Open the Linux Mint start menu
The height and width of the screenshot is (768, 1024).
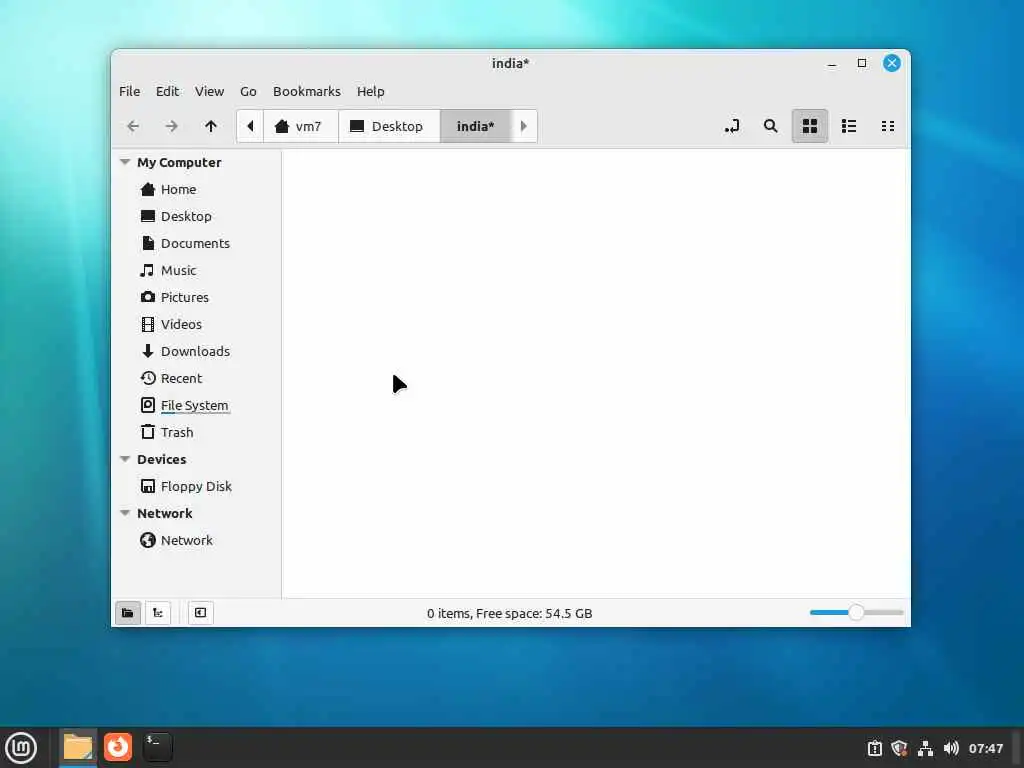coord(22,748)
